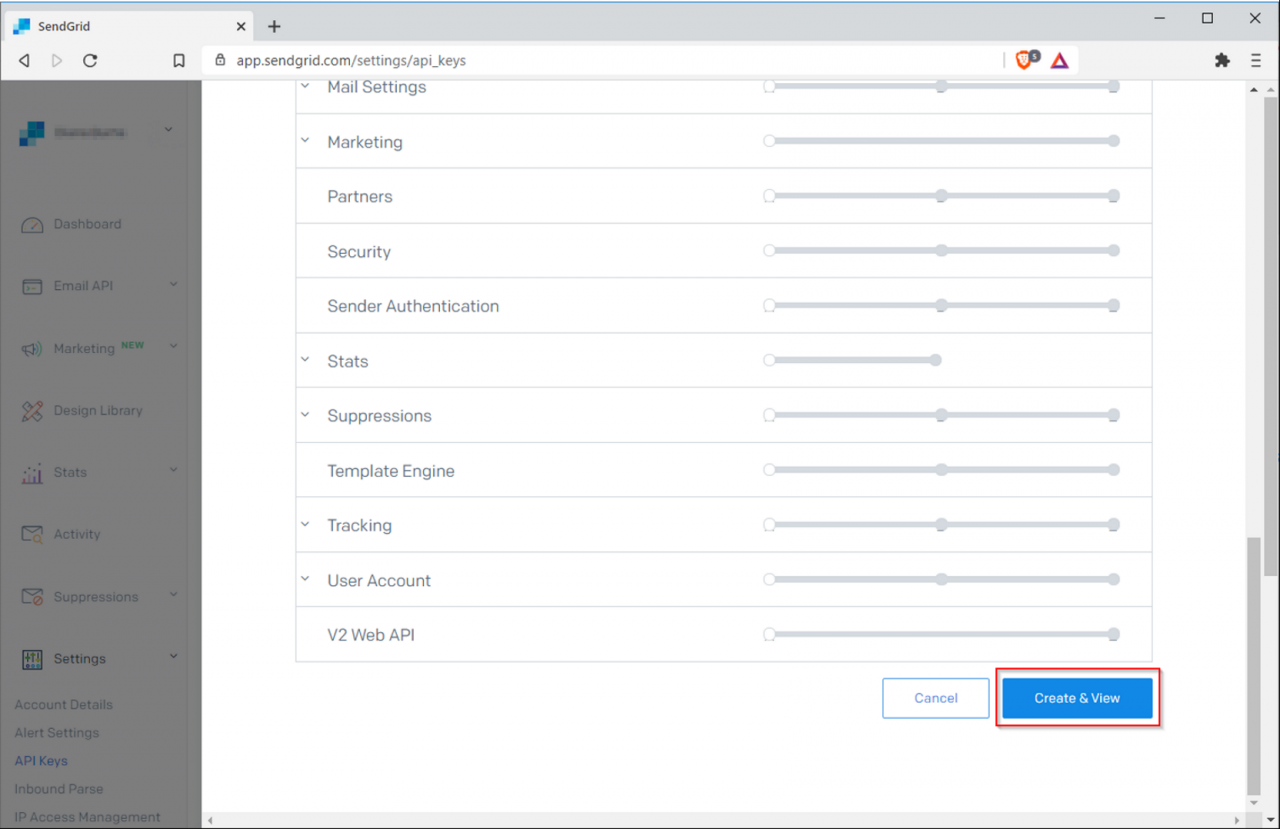The width and height of the screenshot is (1280, 829).
Task: Set Template Engine slider to Read Access
Action: pos(941,469)
